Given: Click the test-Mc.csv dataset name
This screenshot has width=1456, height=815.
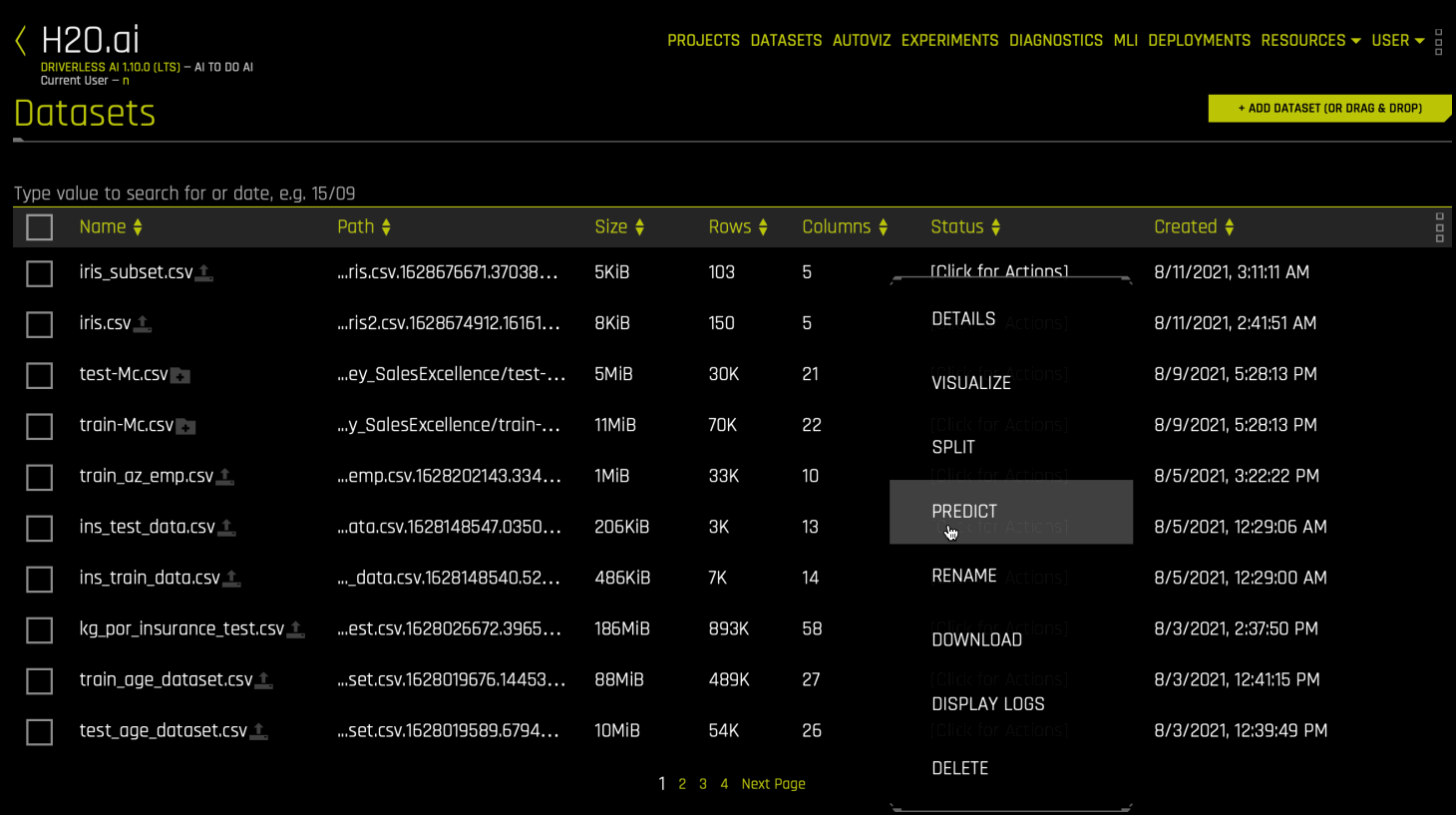Looking at the screenshot, I should tap(124, 374).
